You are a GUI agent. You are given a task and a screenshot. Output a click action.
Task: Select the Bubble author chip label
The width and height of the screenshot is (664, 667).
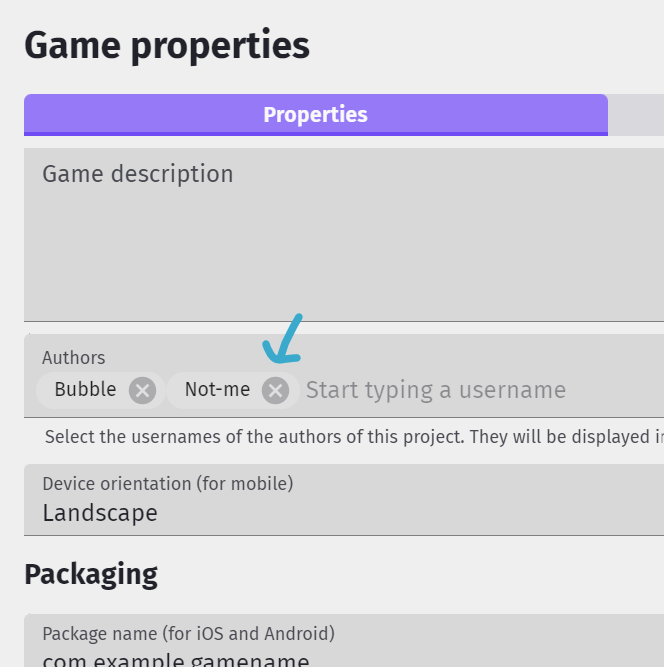coord(85,390)
